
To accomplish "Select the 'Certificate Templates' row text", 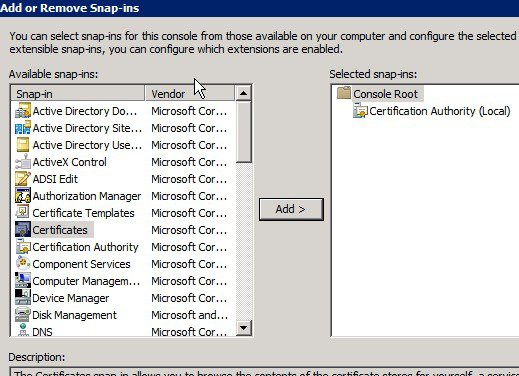I will pos(83,213).
